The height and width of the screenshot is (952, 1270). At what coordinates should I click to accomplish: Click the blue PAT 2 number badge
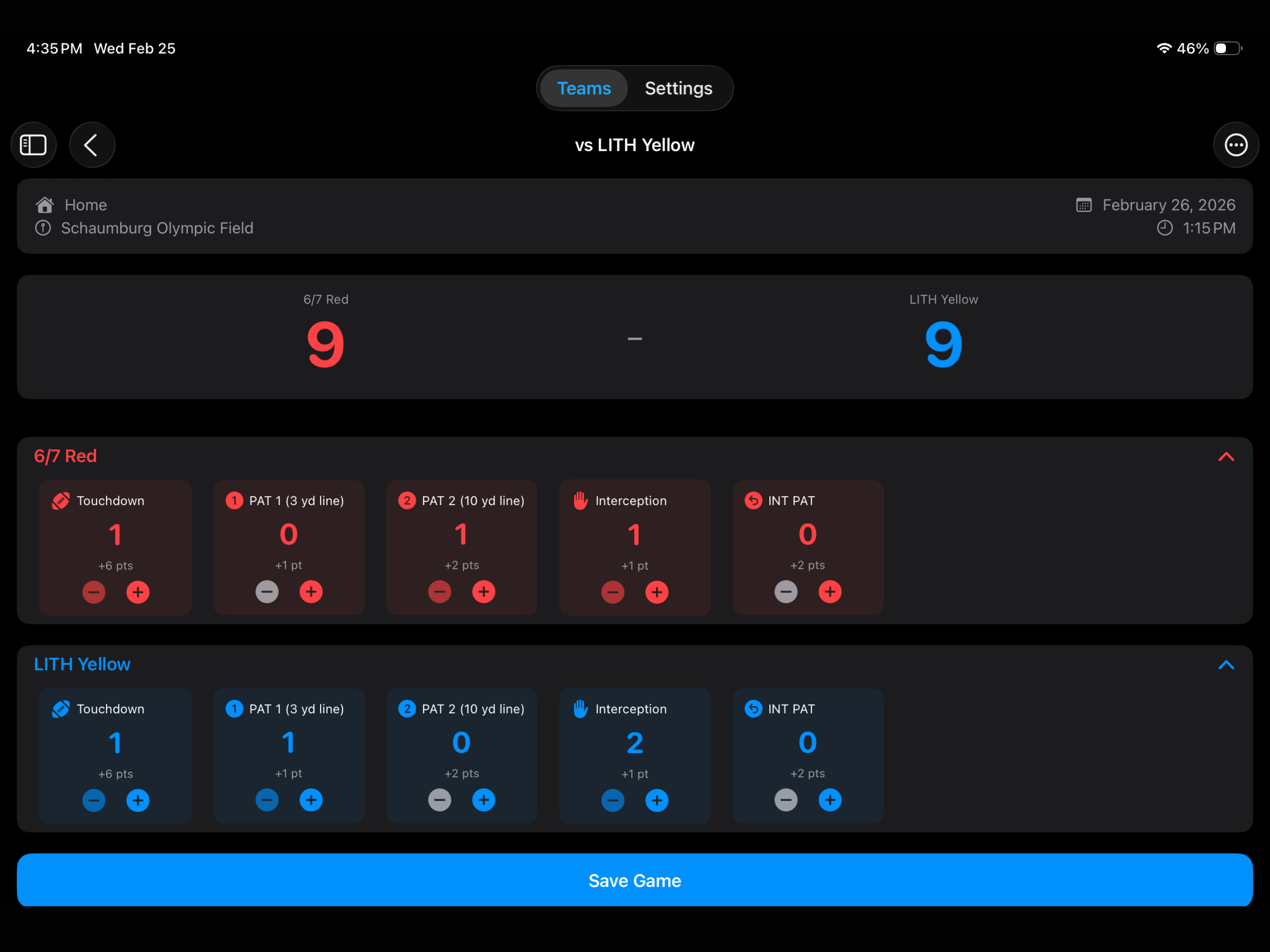click(x=406, y=709)
